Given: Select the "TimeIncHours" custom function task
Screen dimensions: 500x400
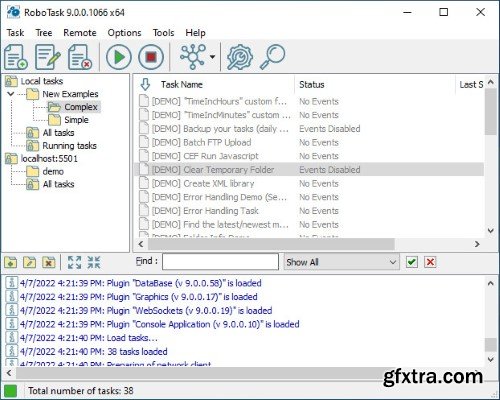Looking at the screenshot, I should [x=309, y=101].
